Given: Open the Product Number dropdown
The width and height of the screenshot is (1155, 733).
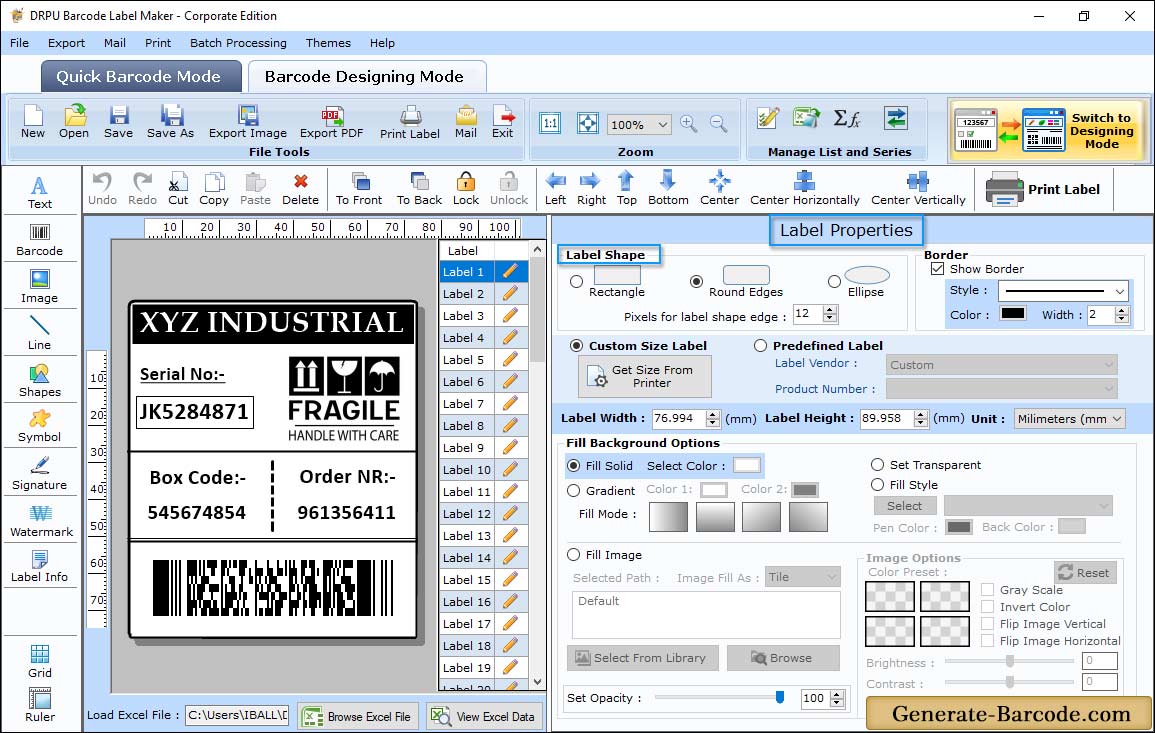Looking at the screenshot, I should tap(1001, 389).
